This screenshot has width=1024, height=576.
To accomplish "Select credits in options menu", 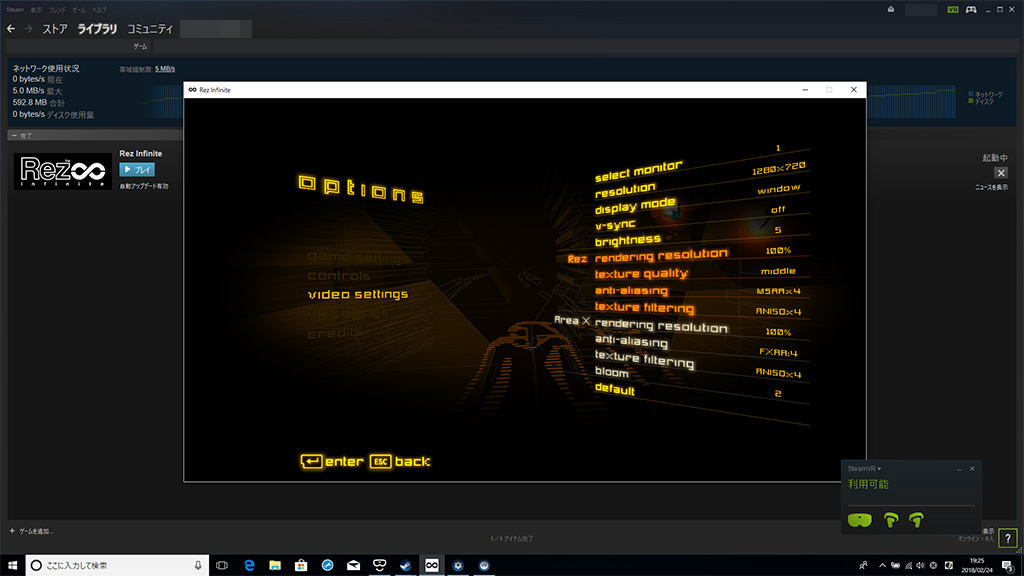I will (335, 332).
